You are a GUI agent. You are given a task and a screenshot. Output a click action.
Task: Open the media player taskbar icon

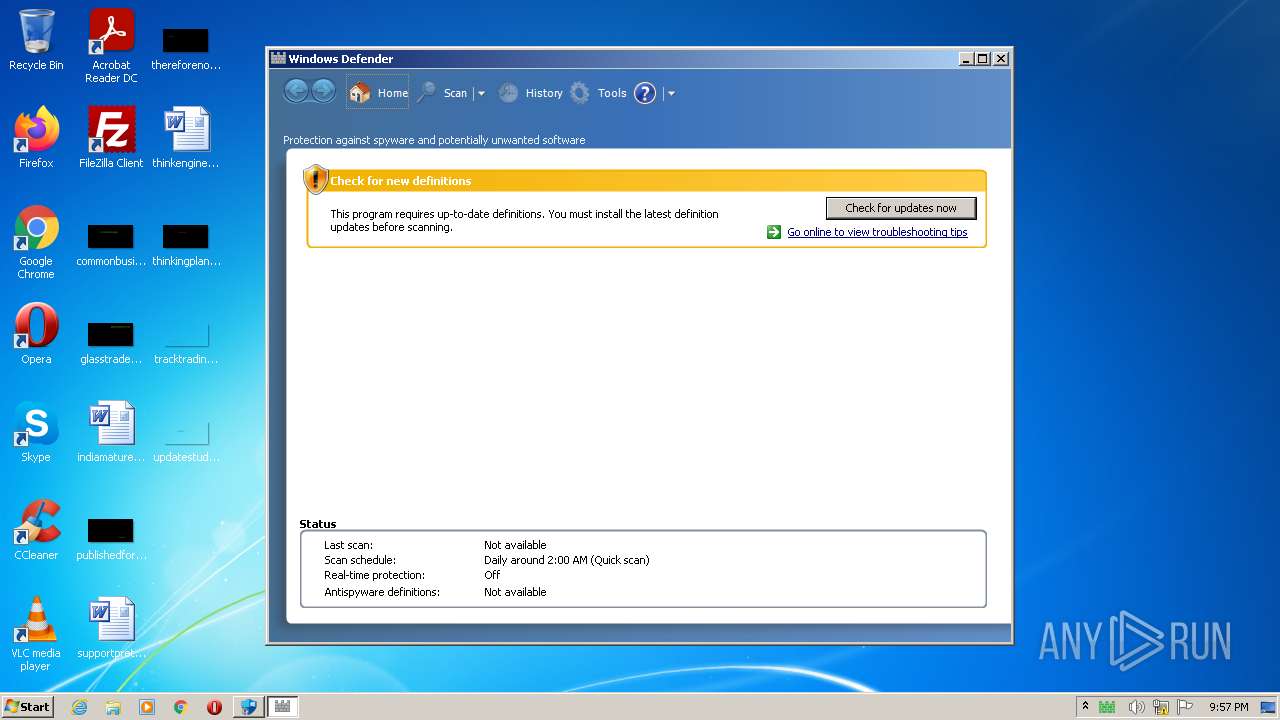pyautogui.click(x=147, y=707)
